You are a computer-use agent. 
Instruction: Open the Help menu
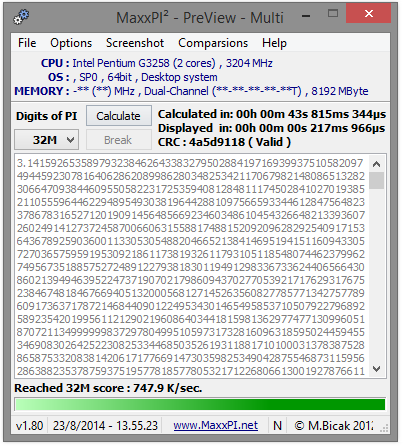pyautogui.click(x=274, y=43)
